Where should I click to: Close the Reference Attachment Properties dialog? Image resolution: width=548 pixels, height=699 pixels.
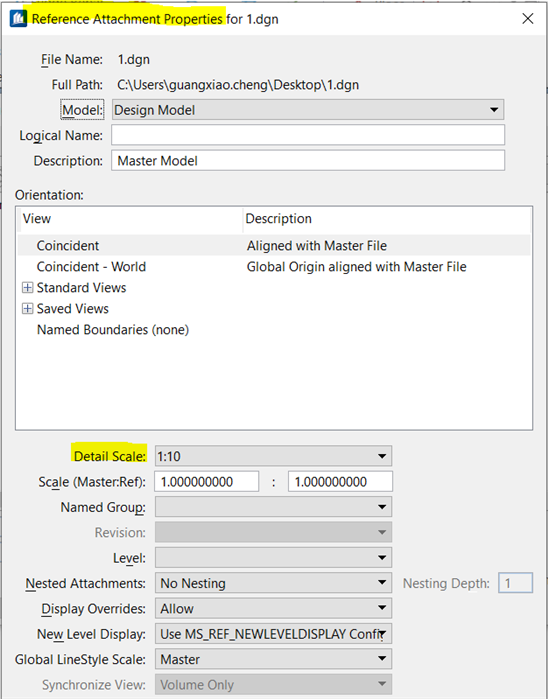tap(528, 19)
